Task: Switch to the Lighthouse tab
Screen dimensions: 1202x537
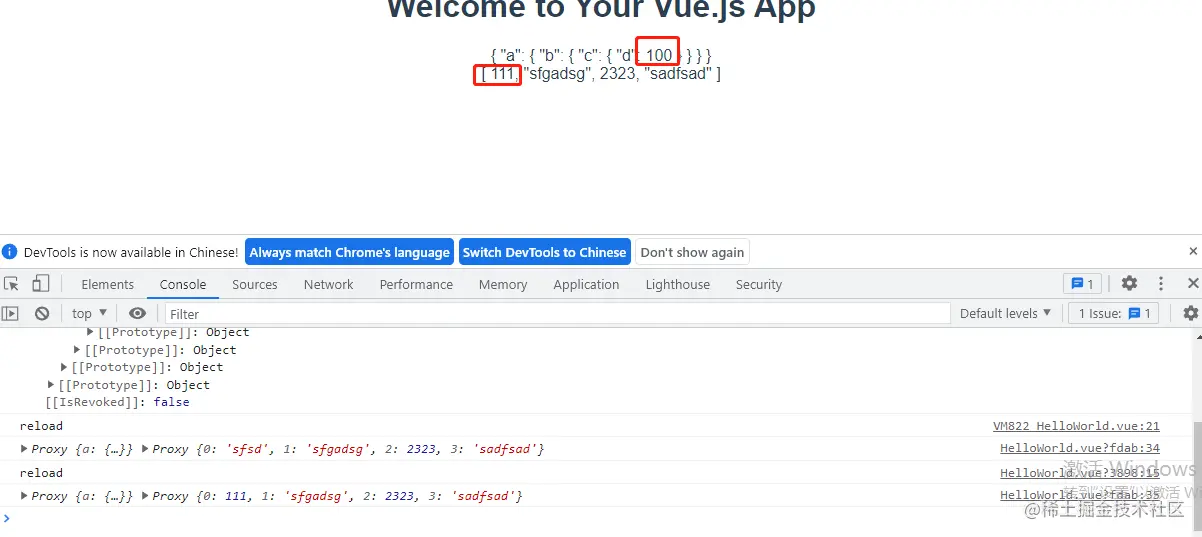Action: click(x=678, y=284)
